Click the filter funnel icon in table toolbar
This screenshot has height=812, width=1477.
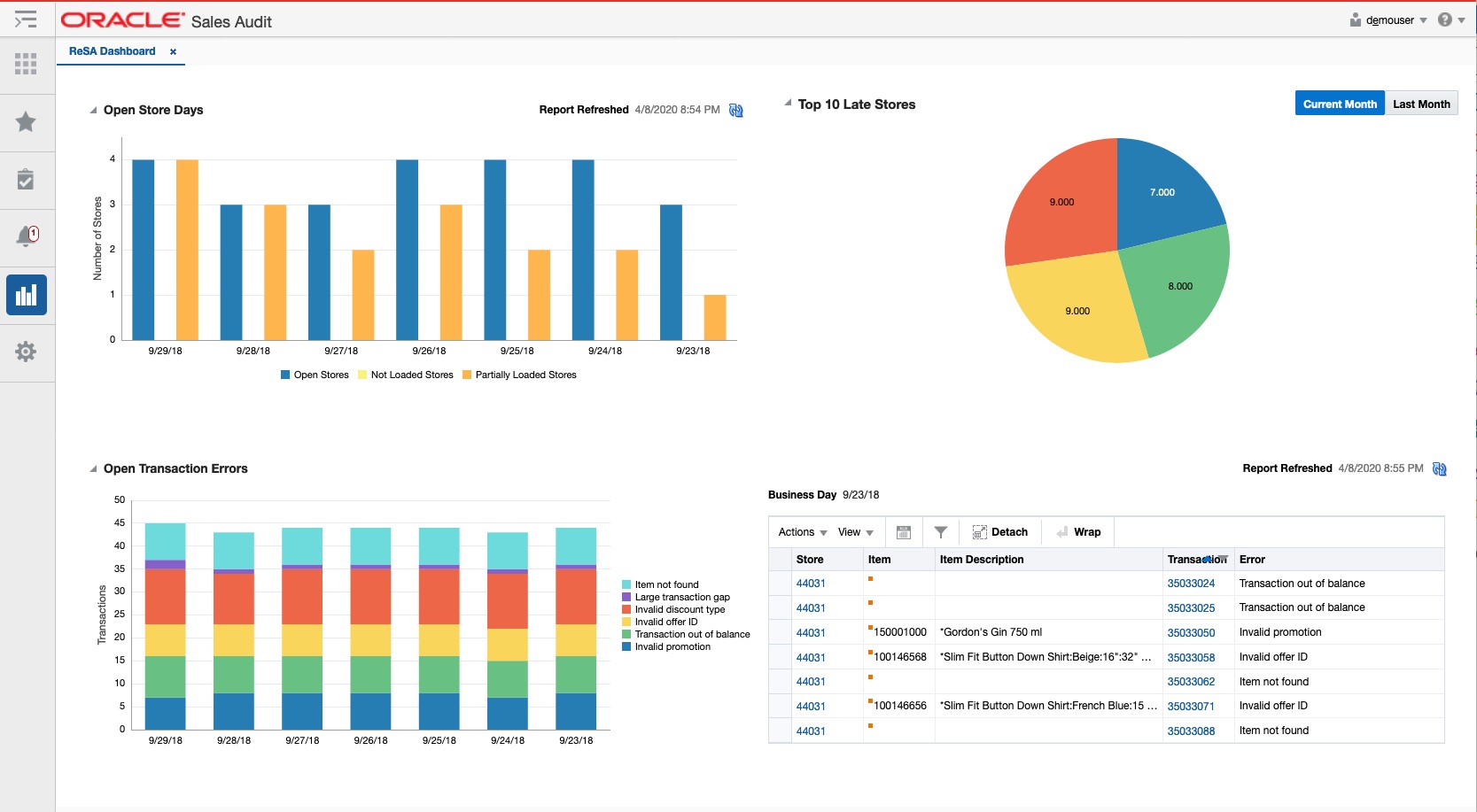click(941, 531)
